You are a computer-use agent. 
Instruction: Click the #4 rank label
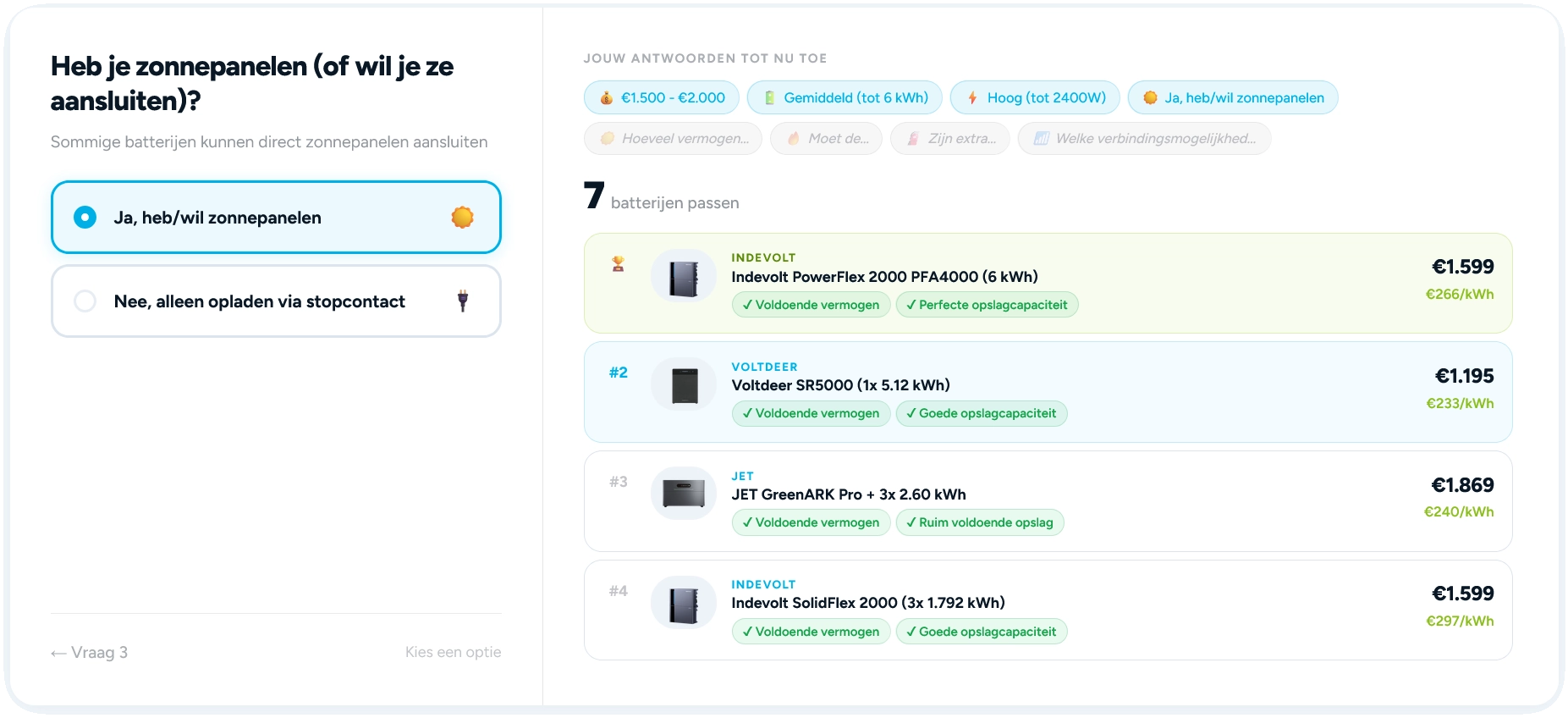[x=619, y=591]
